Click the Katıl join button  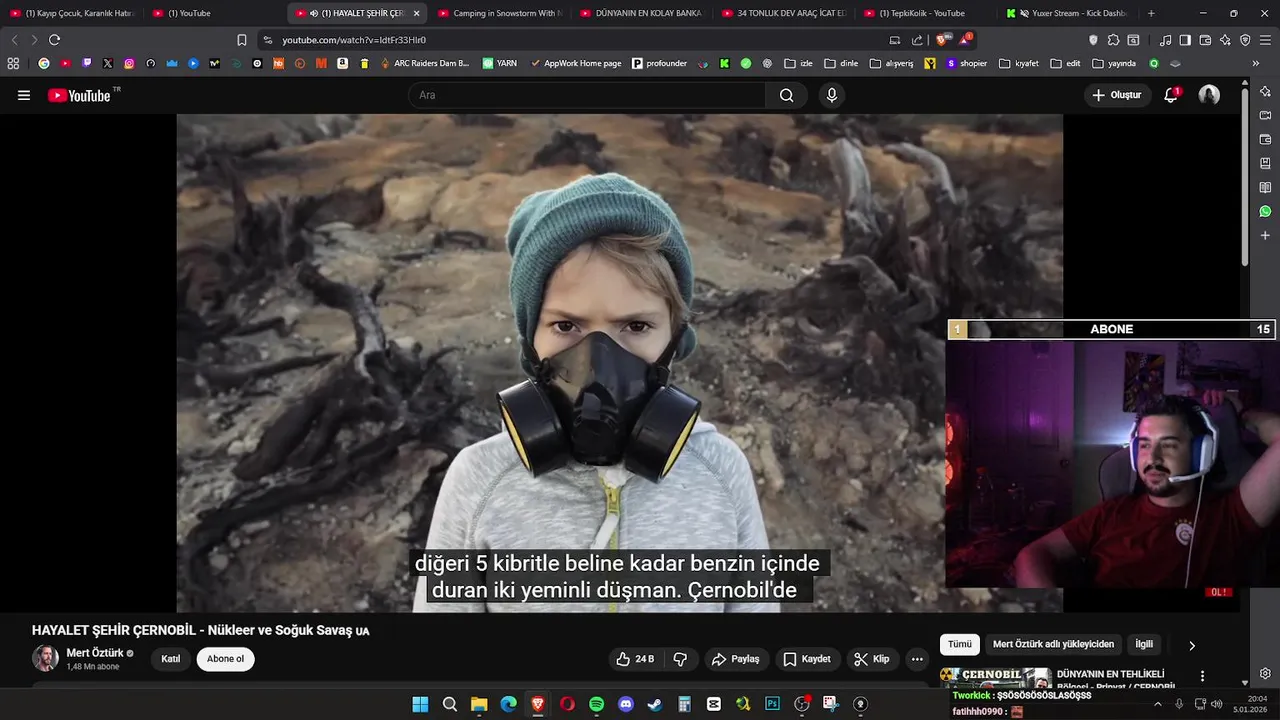click(x=171, y=659)
